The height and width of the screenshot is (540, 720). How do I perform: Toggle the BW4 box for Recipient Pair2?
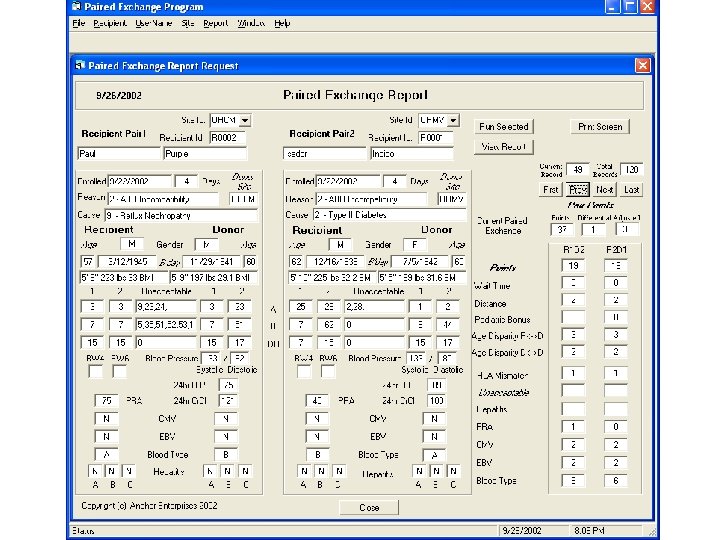point(302,372)
